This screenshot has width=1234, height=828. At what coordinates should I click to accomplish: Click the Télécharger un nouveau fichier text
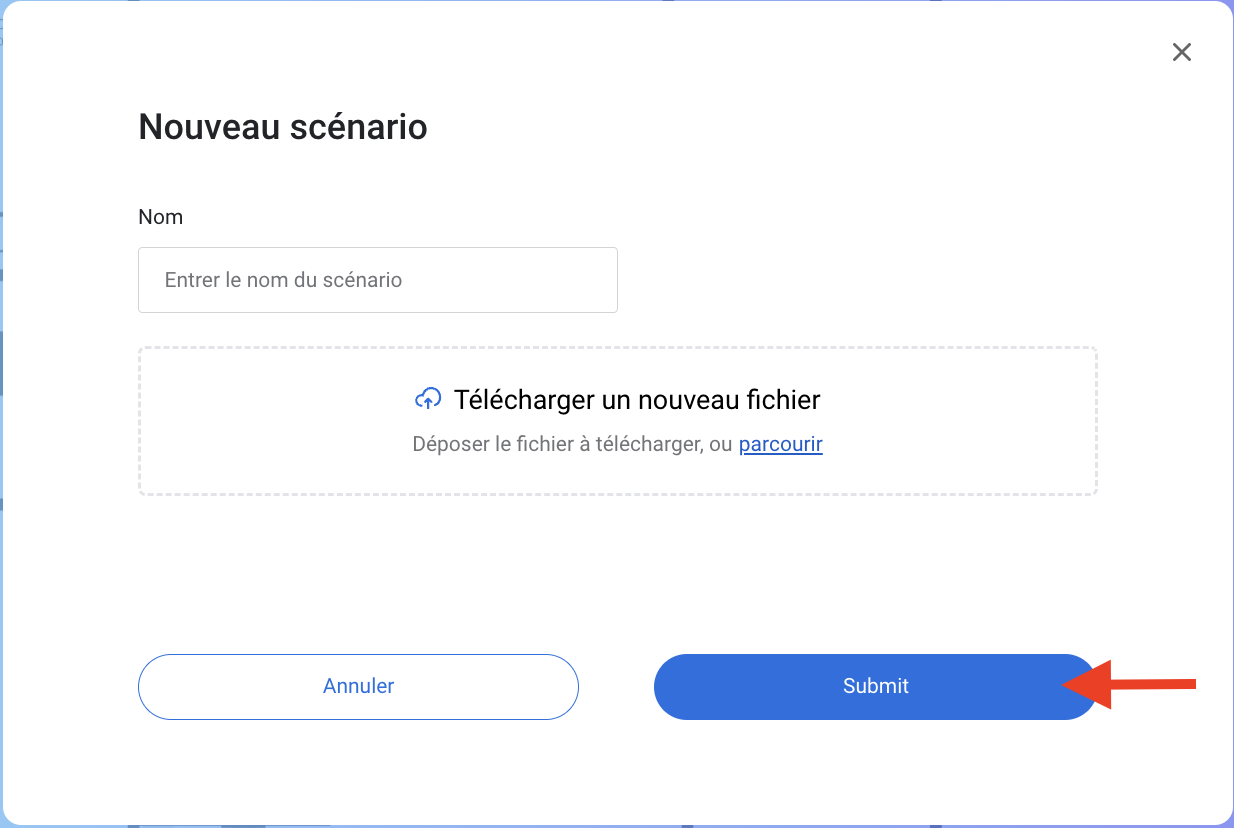(636, 400)
